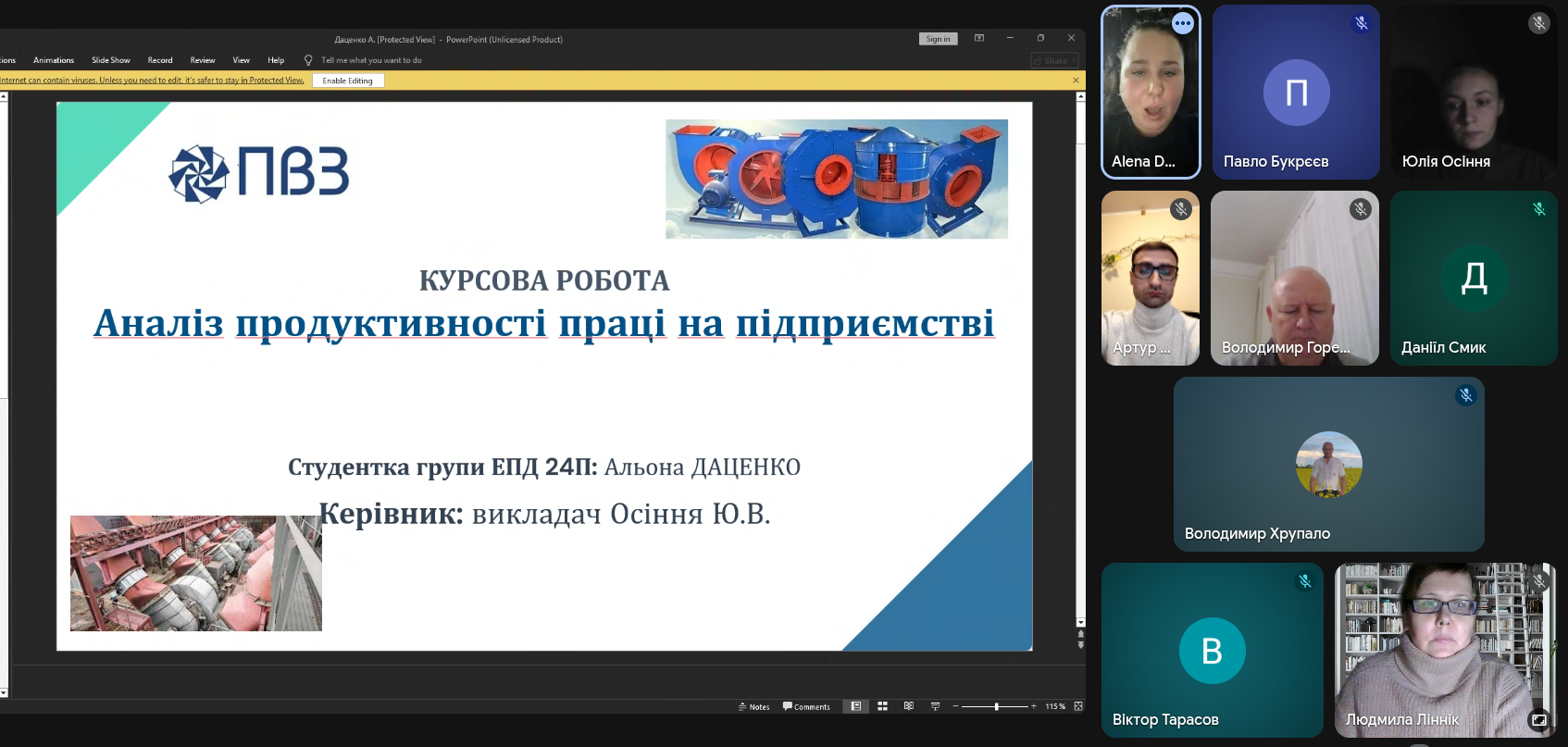Image resolution: width=1568 pixels, height=747 pixels.
Task: Select Normal view icon in status bar
Action: [x=856, y=706]
